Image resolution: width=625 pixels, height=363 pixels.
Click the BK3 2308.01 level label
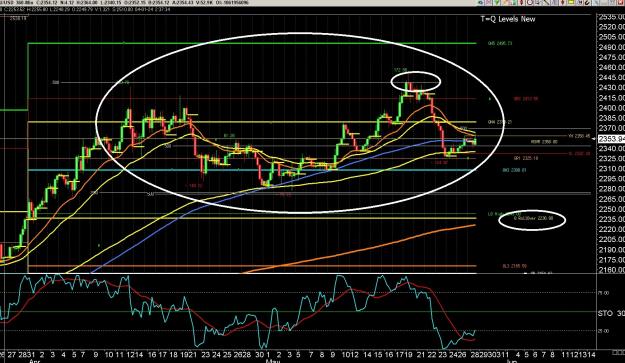514,170
